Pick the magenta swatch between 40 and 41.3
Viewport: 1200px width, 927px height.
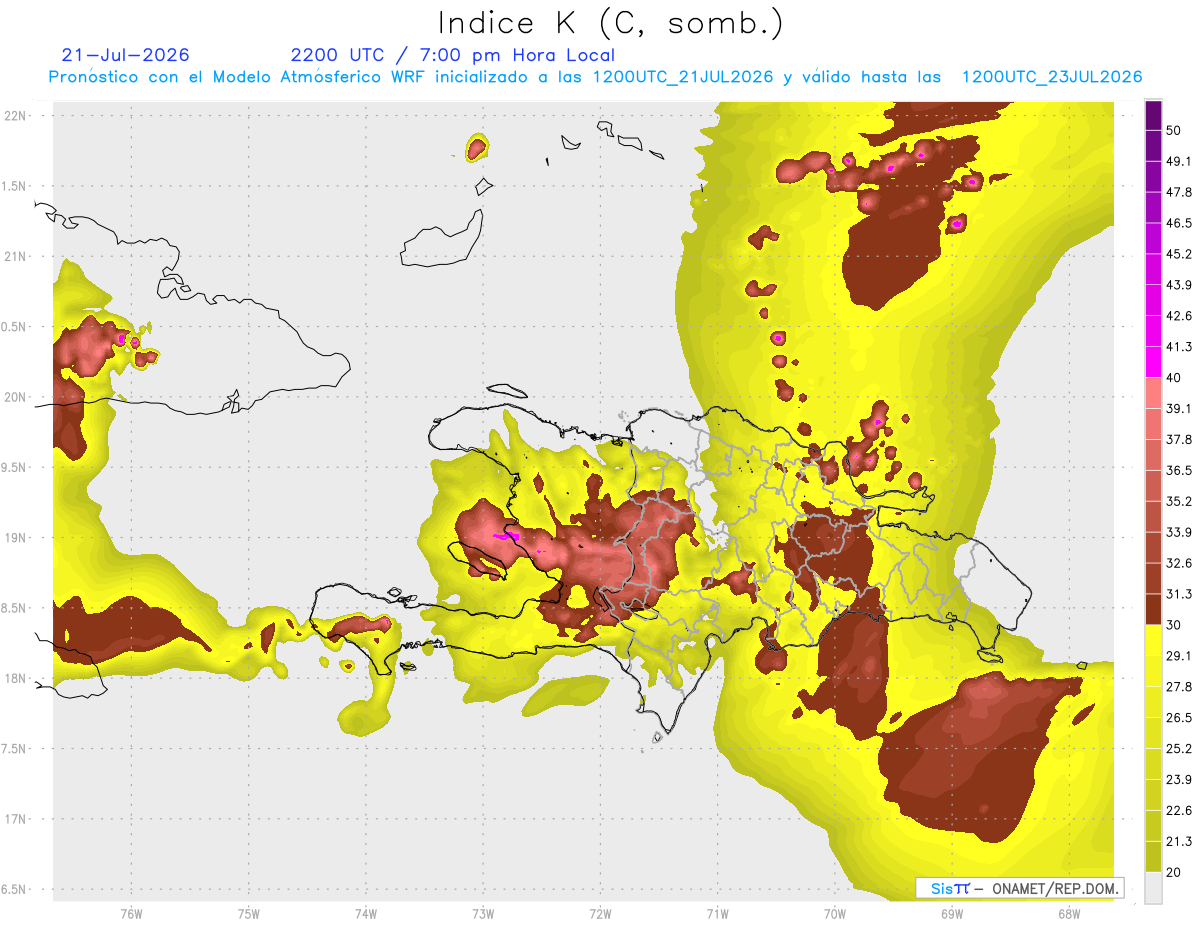pos(1153,361)
